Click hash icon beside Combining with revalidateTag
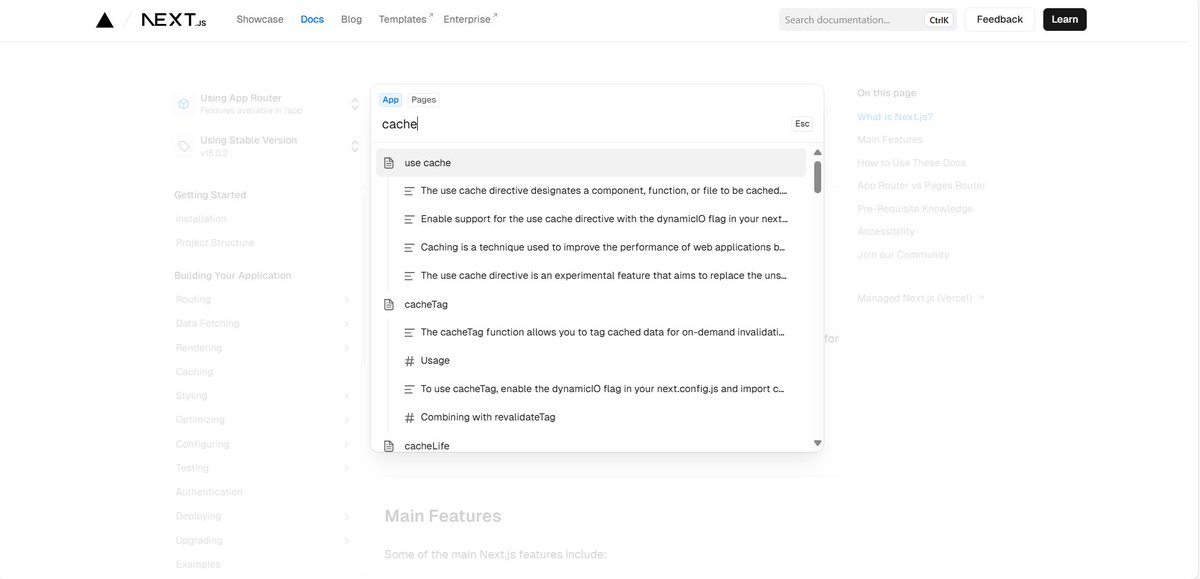Screen dimensions: 1200x579 click(x=409, y=417)
